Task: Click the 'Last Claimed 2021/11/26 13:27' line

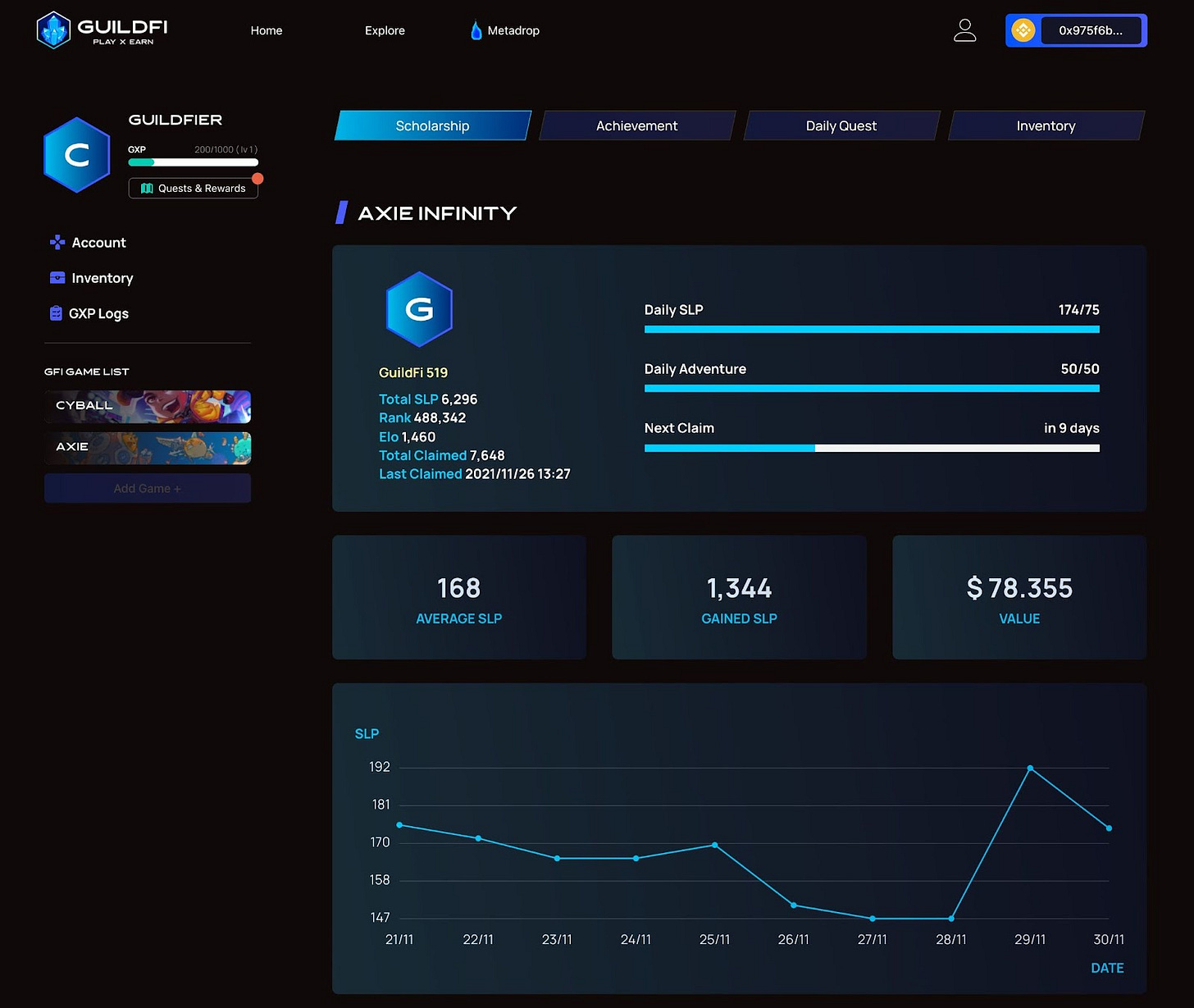Action: (x=475, y=474)
